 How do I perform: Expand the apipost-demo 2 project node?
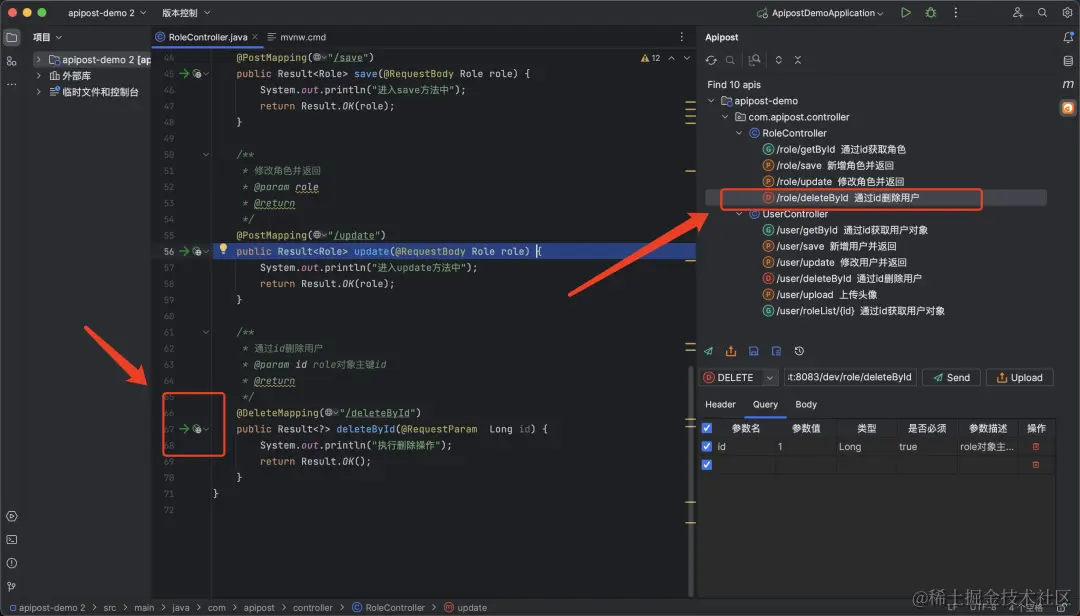coord(39,60)
